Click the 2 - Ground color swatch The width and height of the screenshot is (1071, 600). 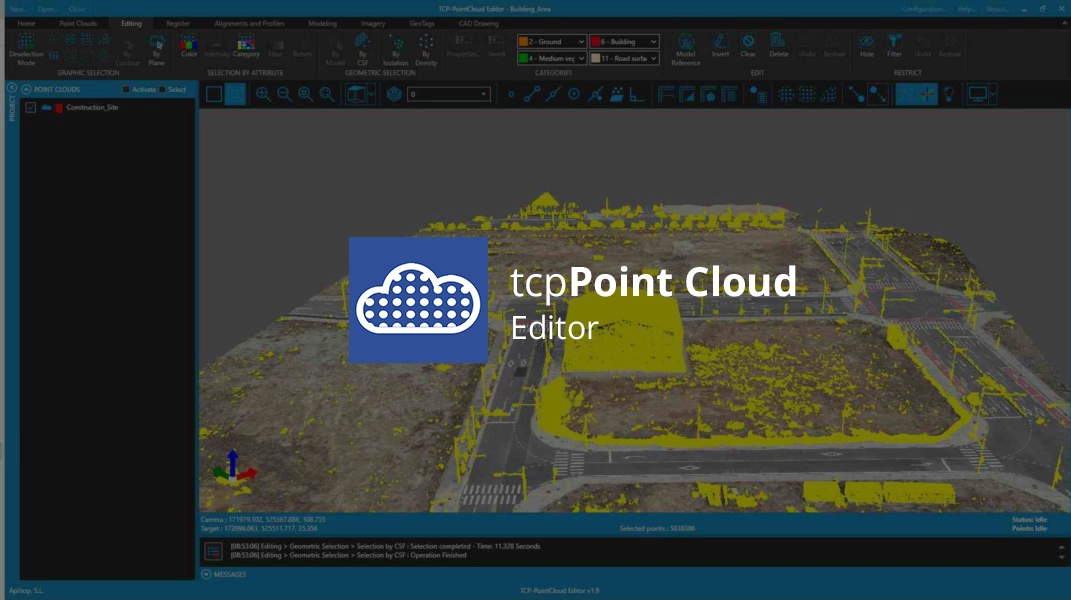pos(523,41)
